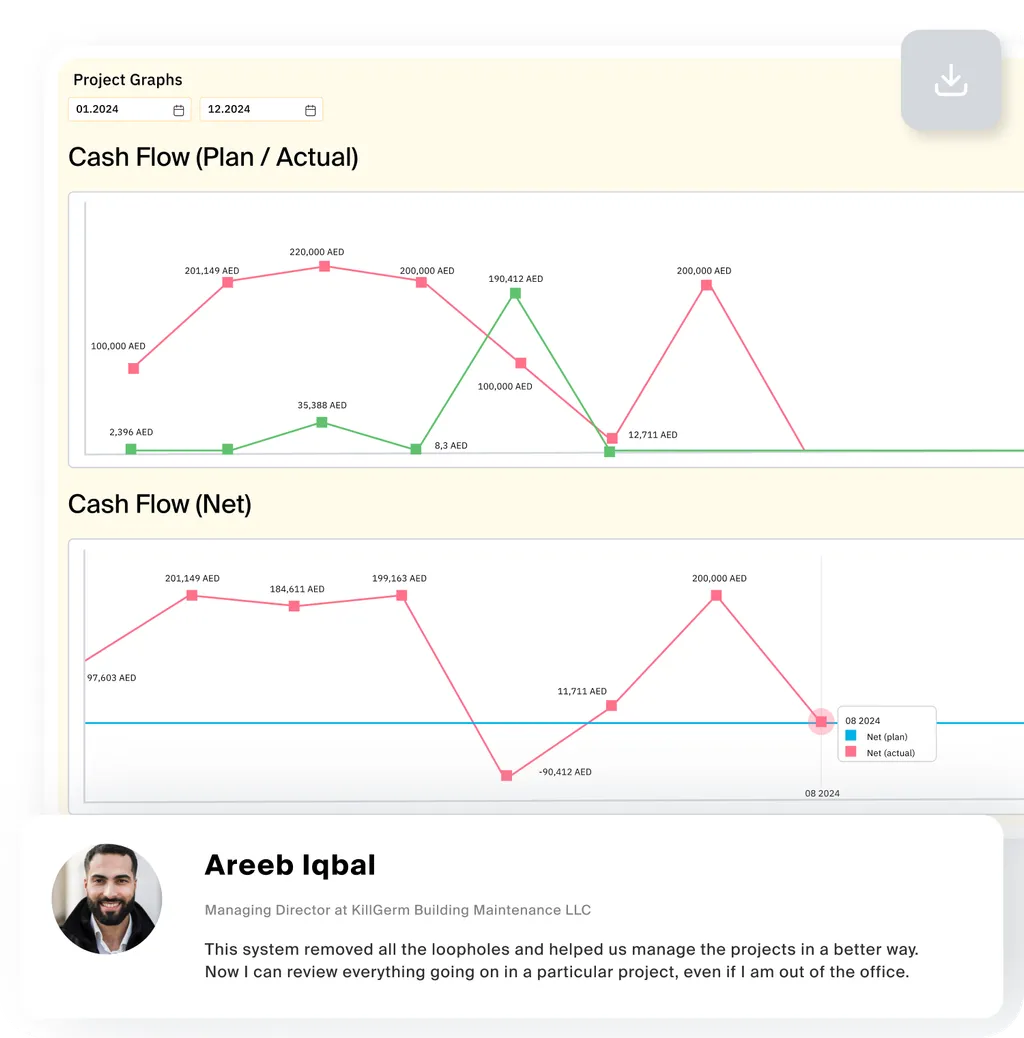The image size is (1024, 1038).
Task: Select the -90,412 AED net point
Action: [x=506, y=775]
